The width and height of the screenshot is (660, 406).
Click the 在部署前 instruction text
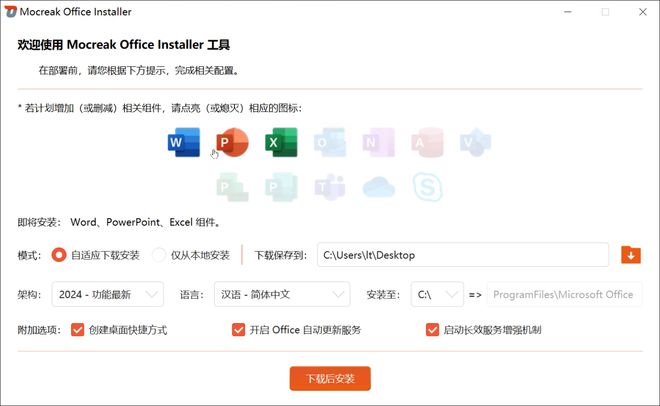[x=139, y=70]
